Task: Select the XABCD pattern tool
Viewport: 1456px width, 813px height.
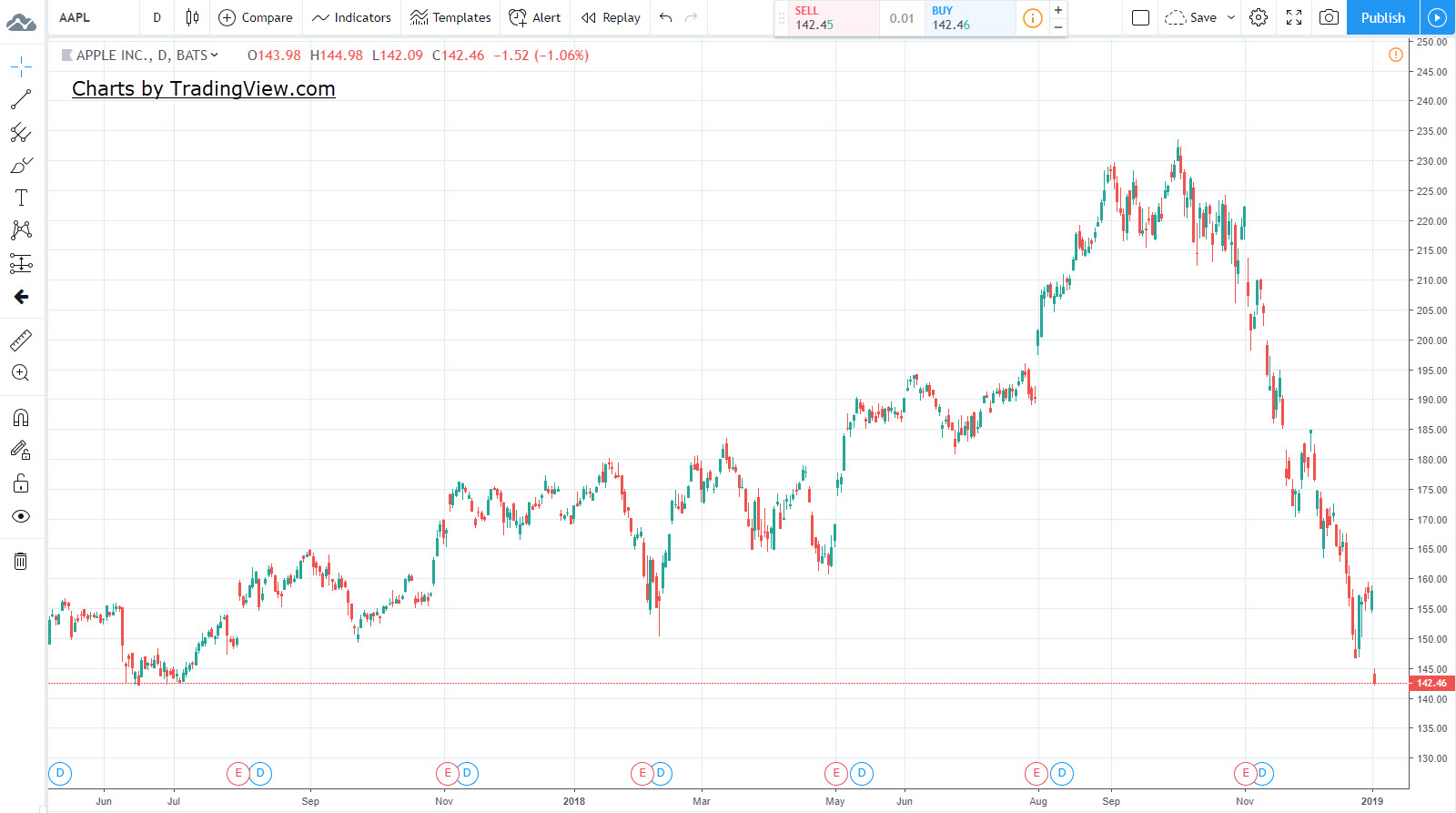Action: click(x=21, y=230)
